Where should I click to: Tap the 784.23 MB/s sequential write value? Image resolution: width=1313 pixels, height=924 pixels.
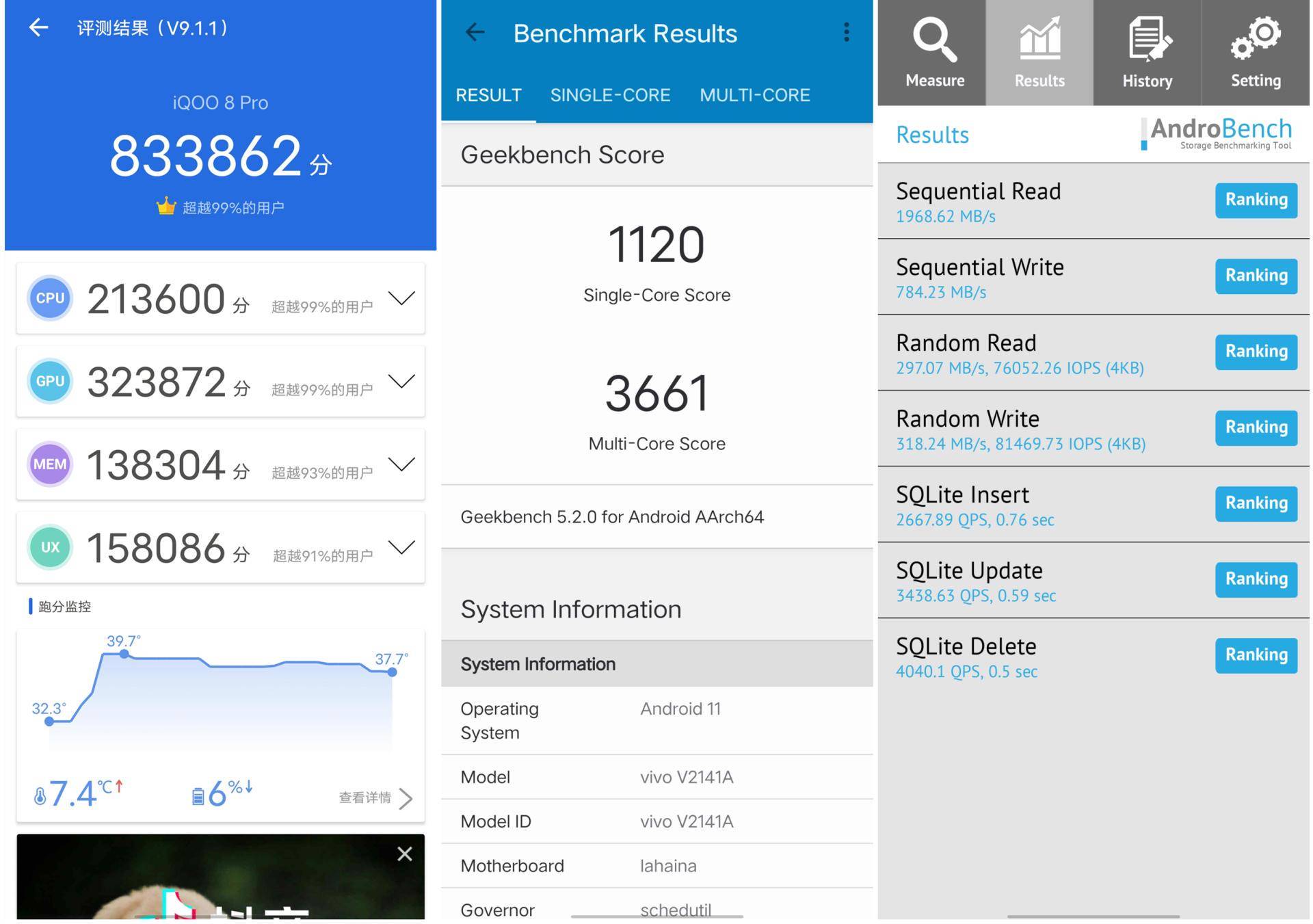click(x=941, y=292)
